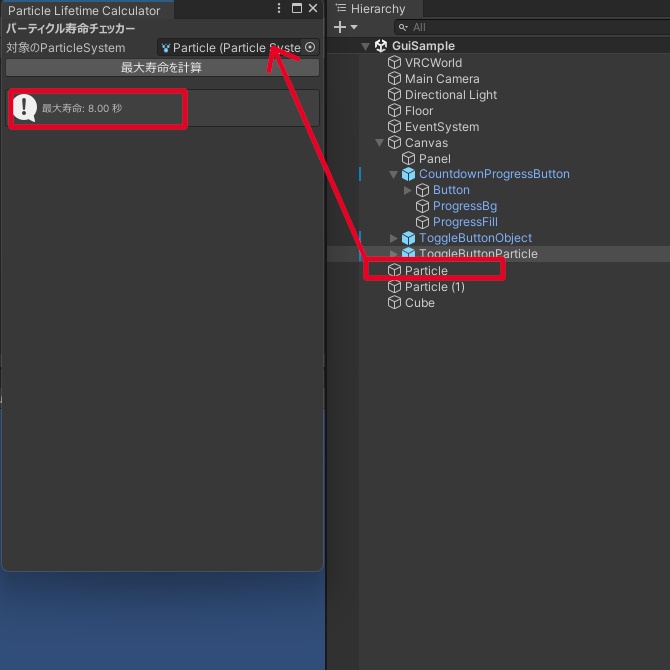Image resolution: width=670 pixels, height=670 pixels.
Task: Click the cube icon beside Panel
Action: [408, 159]
